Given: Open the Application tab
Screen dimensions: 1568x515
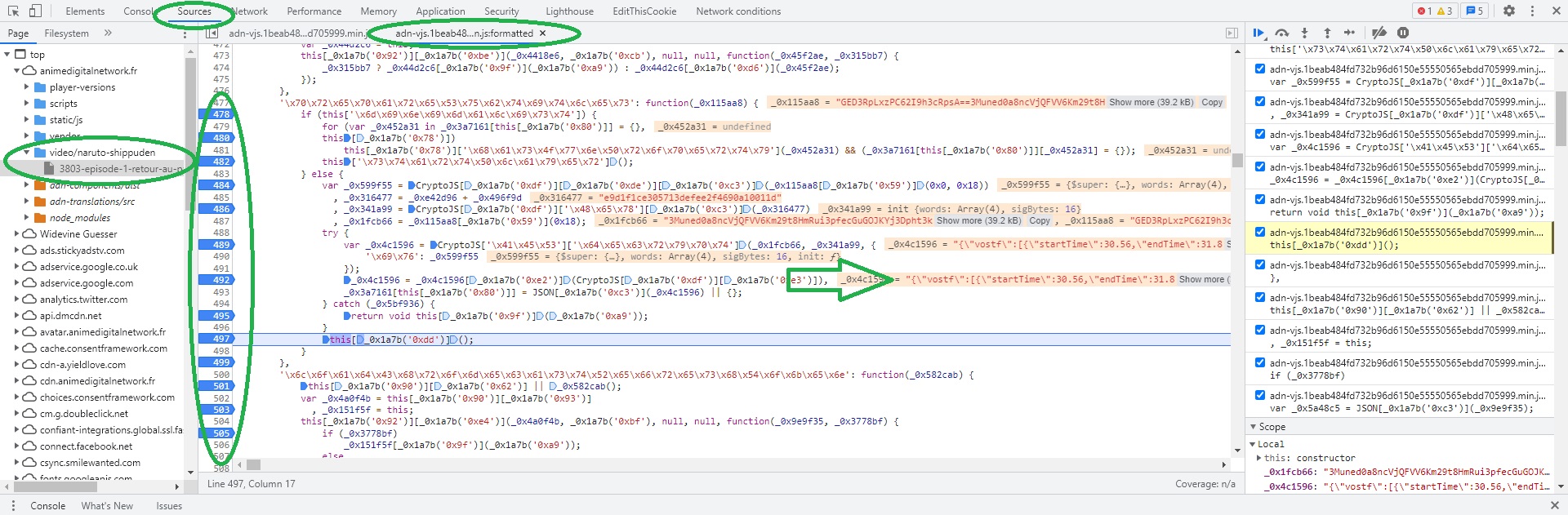Looking at the screenshot, I should pos(440,11).
